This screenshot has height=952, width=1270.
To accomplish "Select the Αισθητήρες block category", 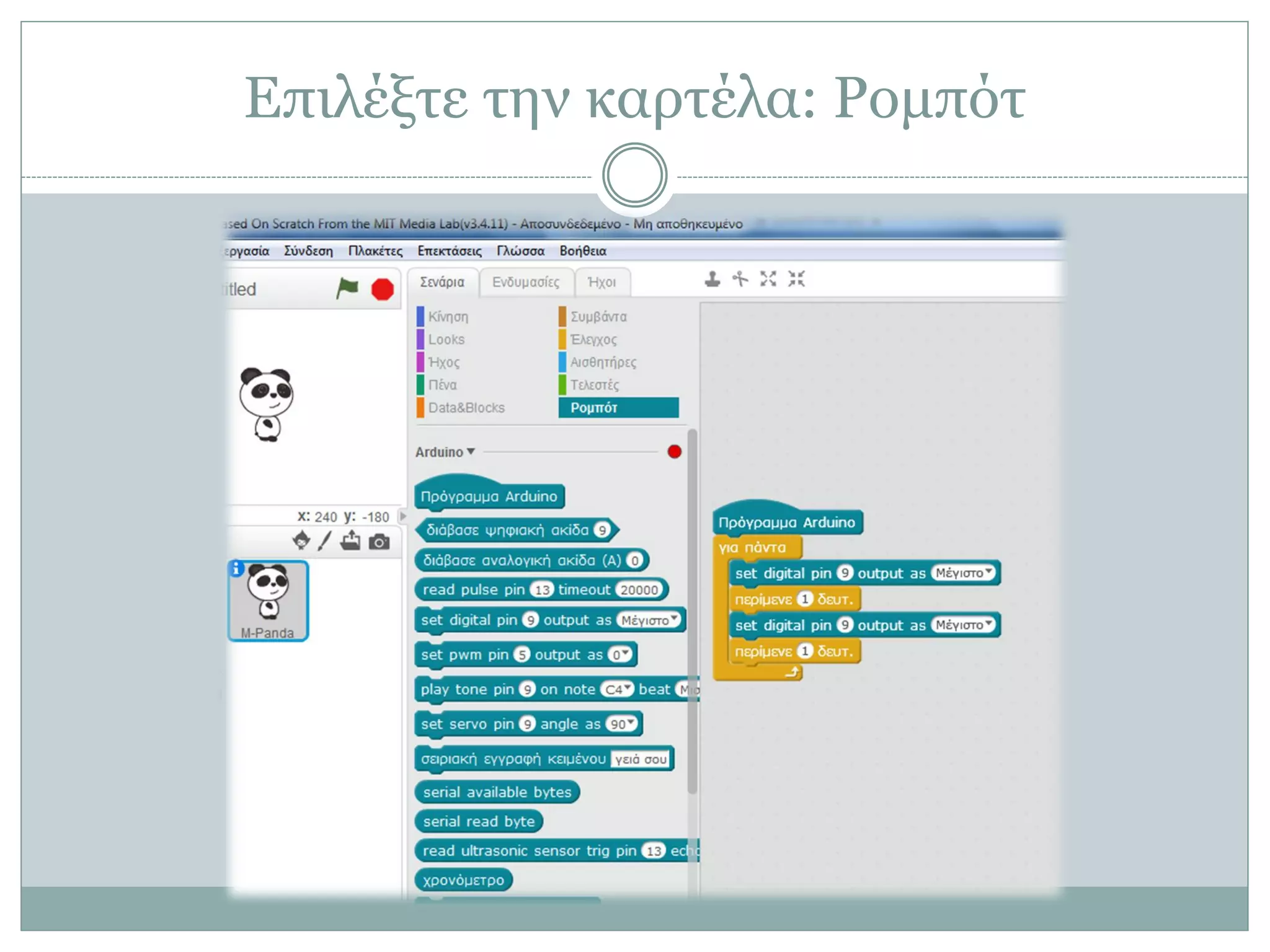I will 603,363.
